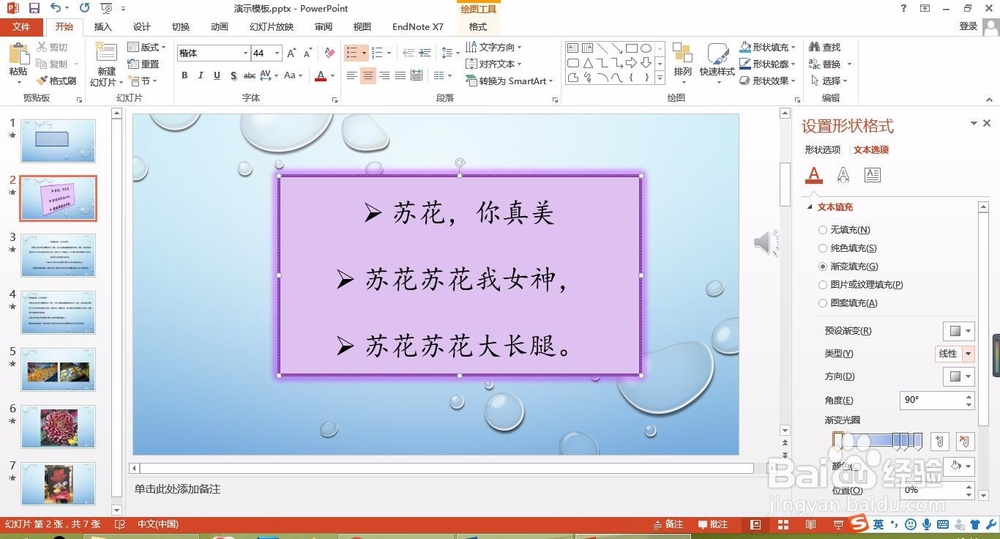Underline the selected text

(x=217, y=75)
